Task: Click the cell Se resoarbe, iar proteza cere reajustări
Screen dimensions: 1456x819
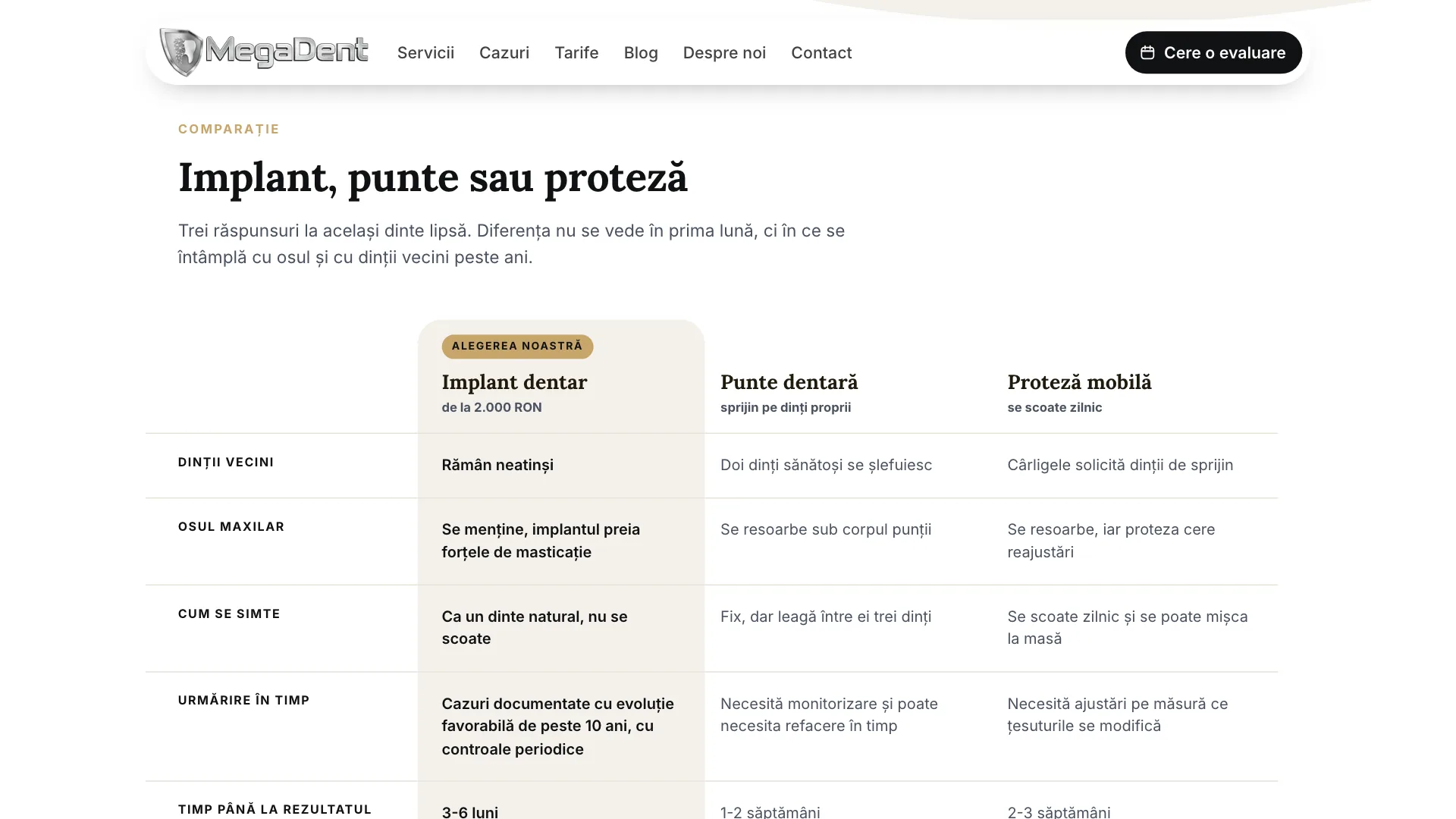Action: [x=1111, y=541]
